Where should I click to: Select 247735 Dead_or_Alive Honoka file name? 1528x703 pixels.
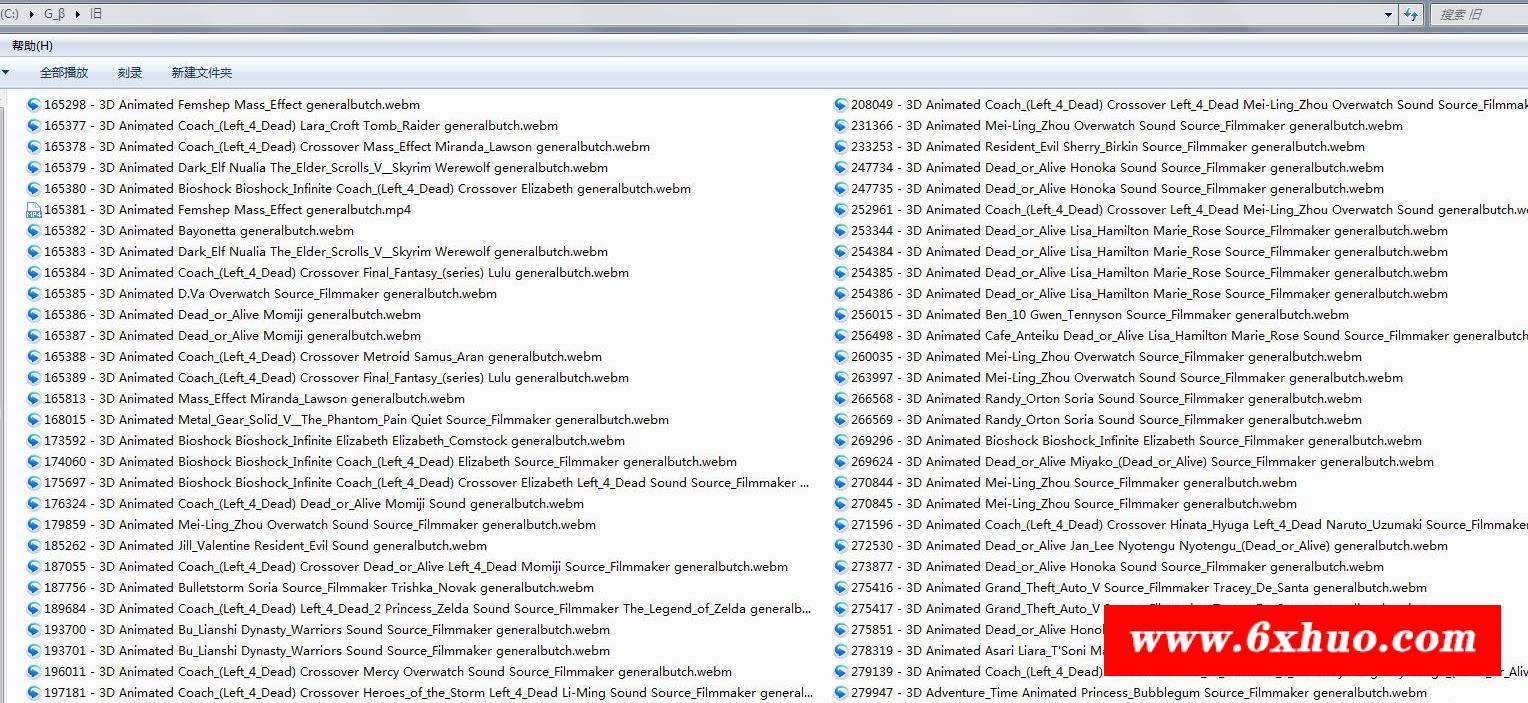pos(1118,188)
